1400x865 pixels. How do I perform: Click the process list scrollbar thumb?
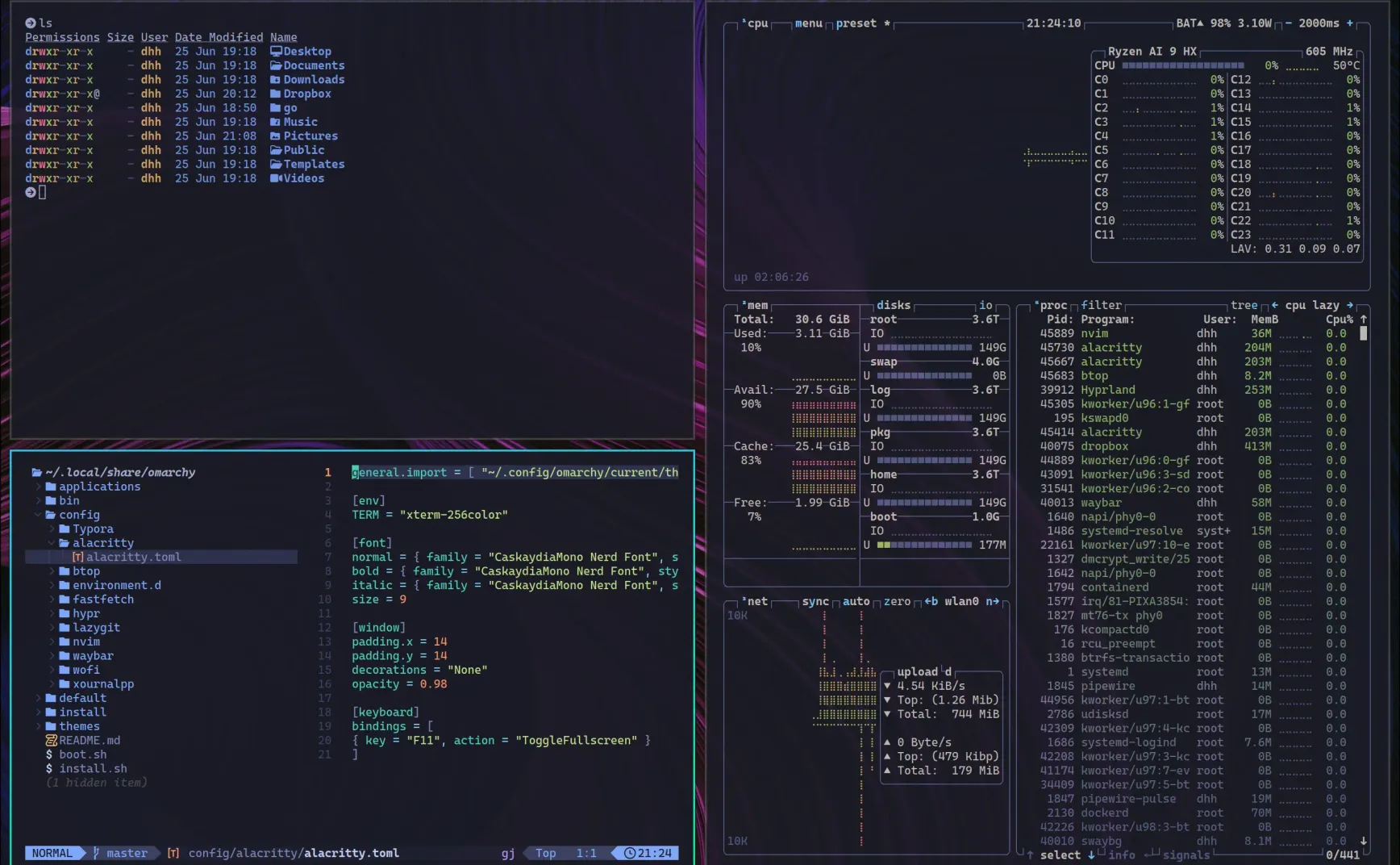(1363, 333)
